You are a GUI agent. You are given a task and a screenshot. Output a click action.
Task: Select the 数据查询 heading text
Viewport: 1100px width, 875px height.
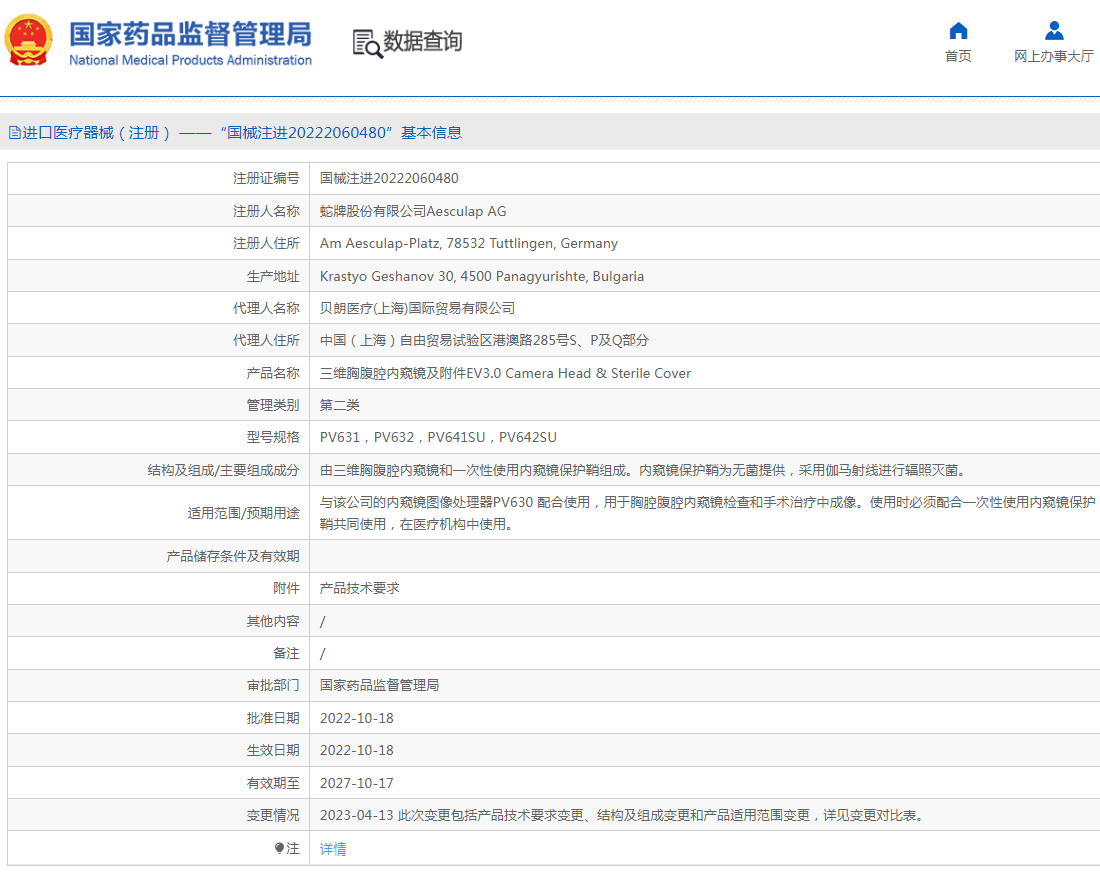pyautogui.click(x=423, y=42)
